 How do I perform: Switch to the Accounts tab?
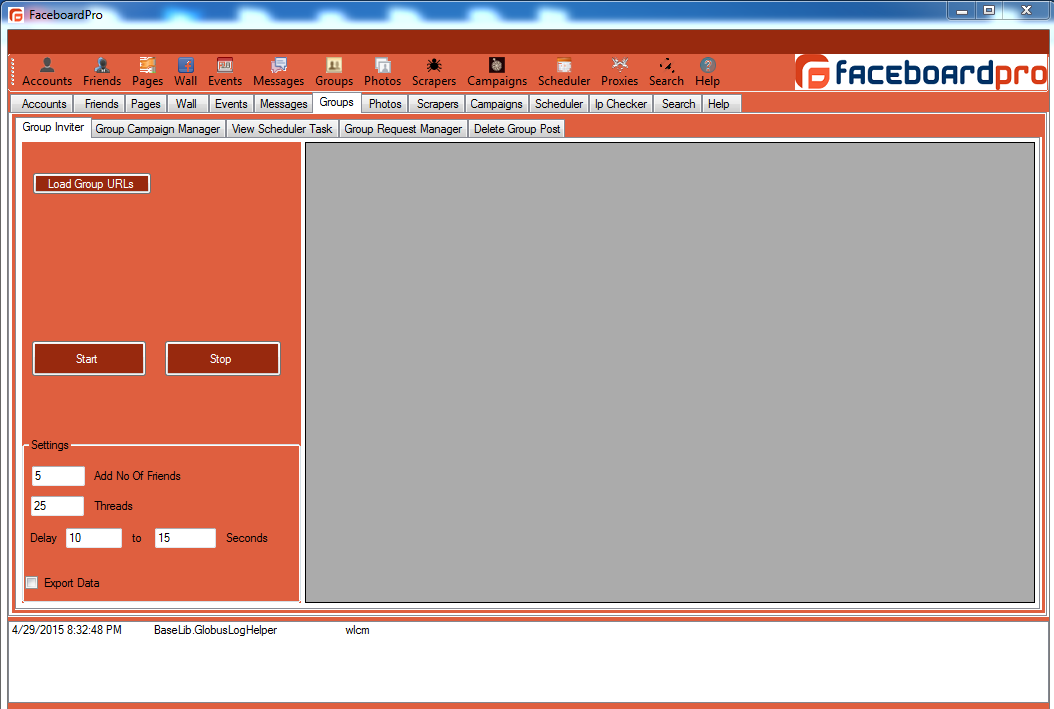[x=44, y=103]
